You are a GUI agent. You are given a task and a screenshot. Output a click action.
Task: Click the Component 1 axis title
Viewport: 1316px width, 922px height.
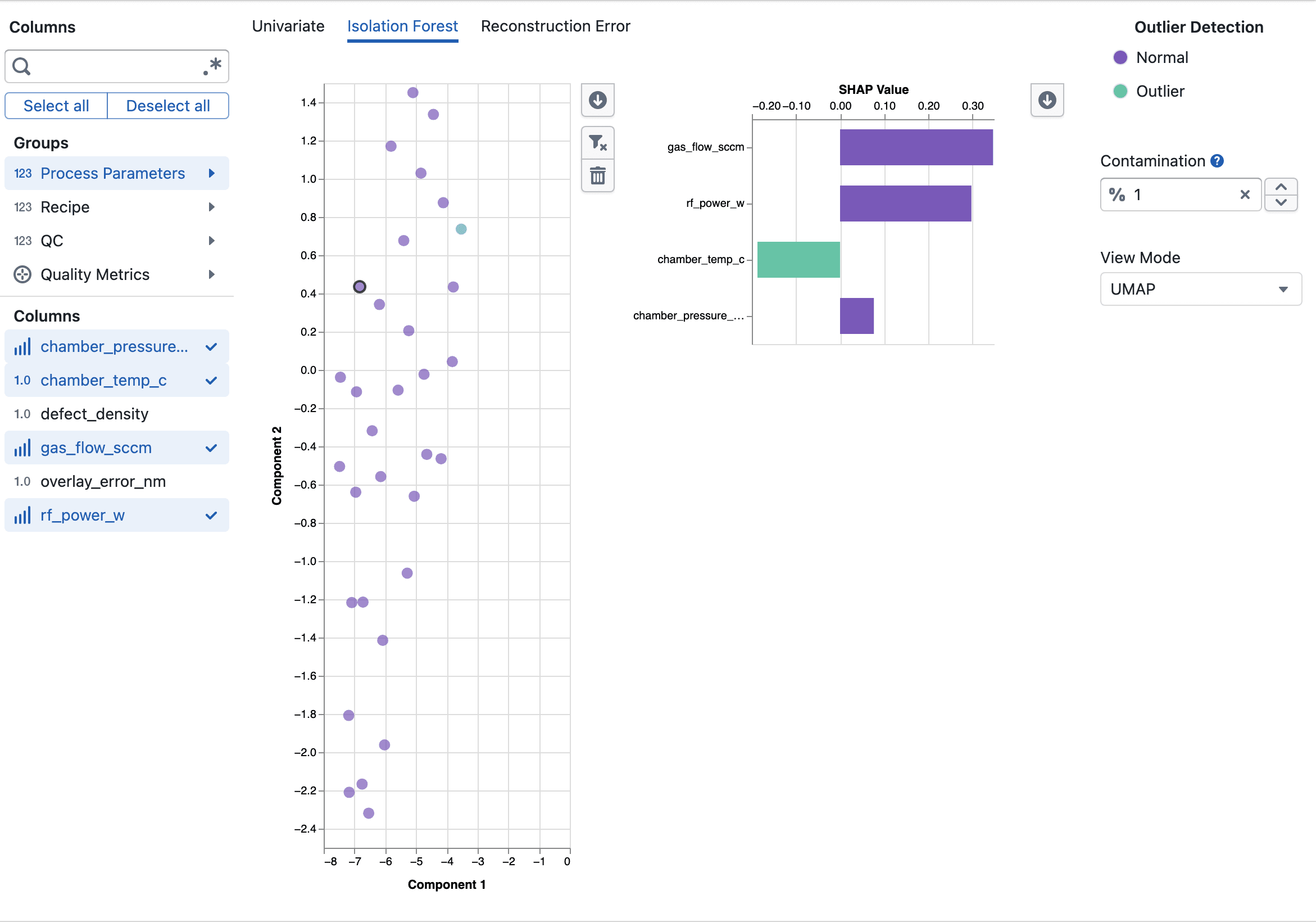click(x=447, y=885)
